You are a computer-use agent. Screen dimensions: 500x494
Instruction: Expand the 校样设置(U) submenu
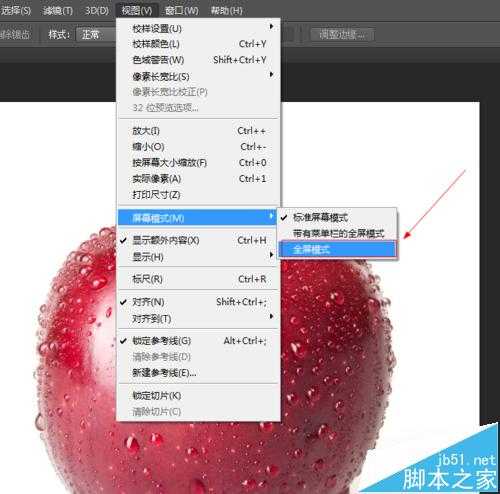coord(198,28)
